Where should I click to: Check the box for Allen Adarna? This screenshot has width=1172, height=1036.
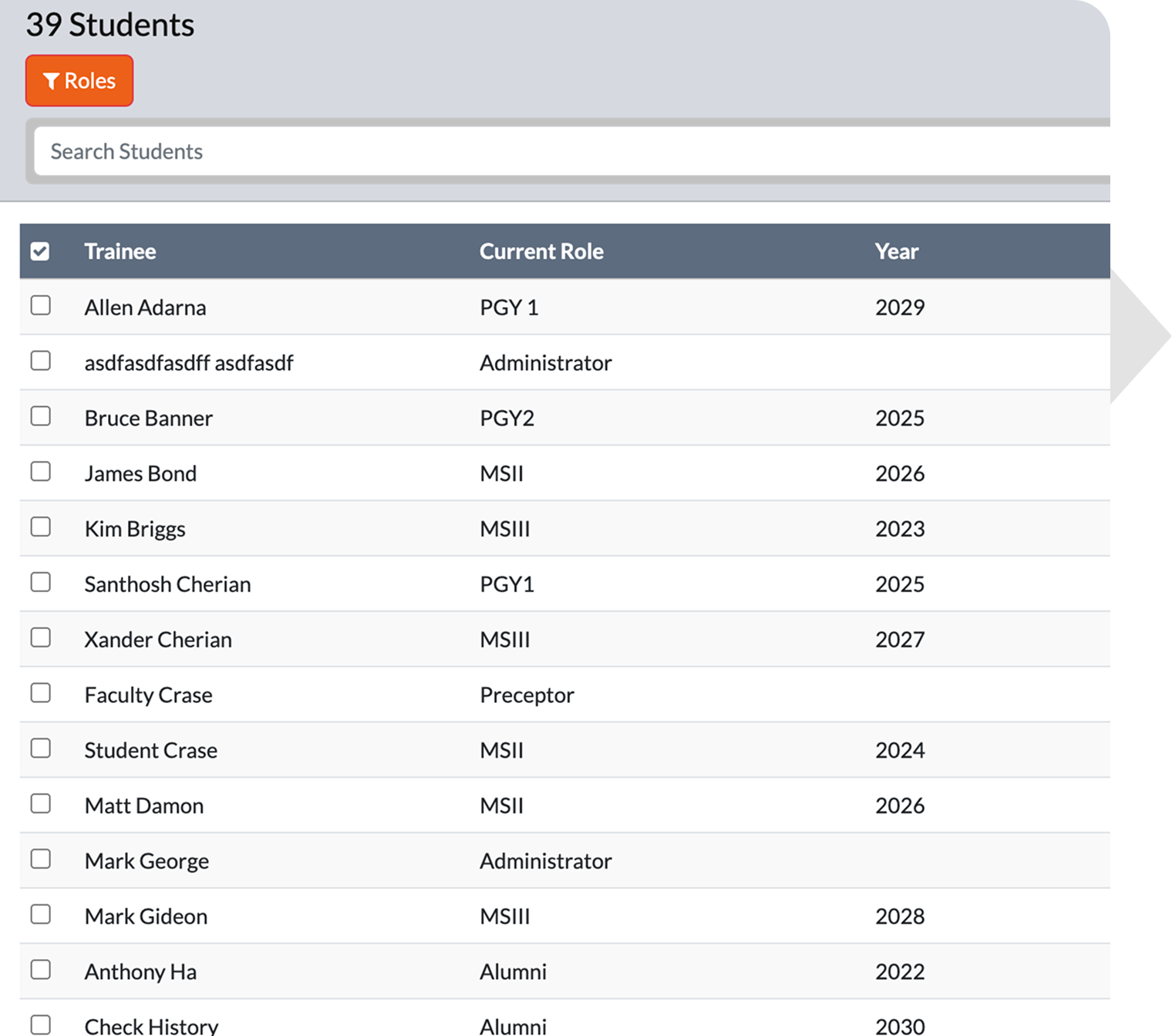coord(41,305)
